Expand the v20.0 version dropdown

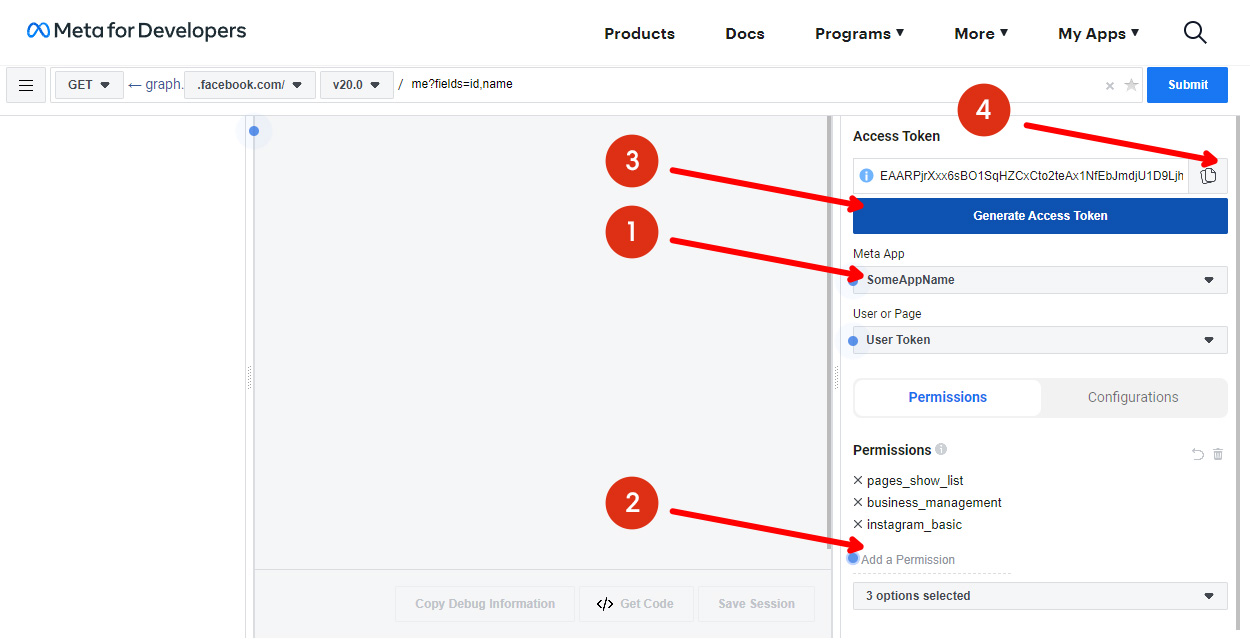[356, 85]
